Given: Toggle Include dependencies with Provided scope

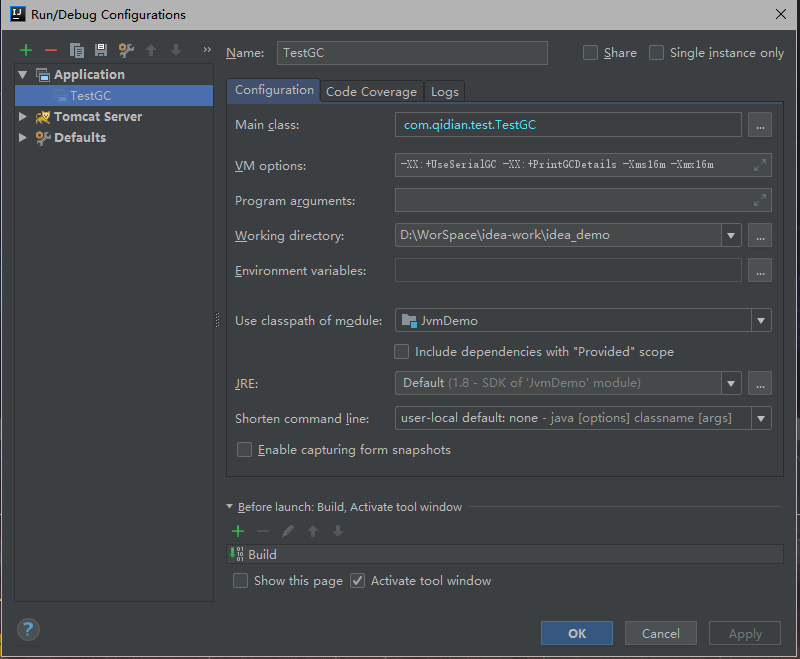Looking at the screenshot, I should coord(402,351).
